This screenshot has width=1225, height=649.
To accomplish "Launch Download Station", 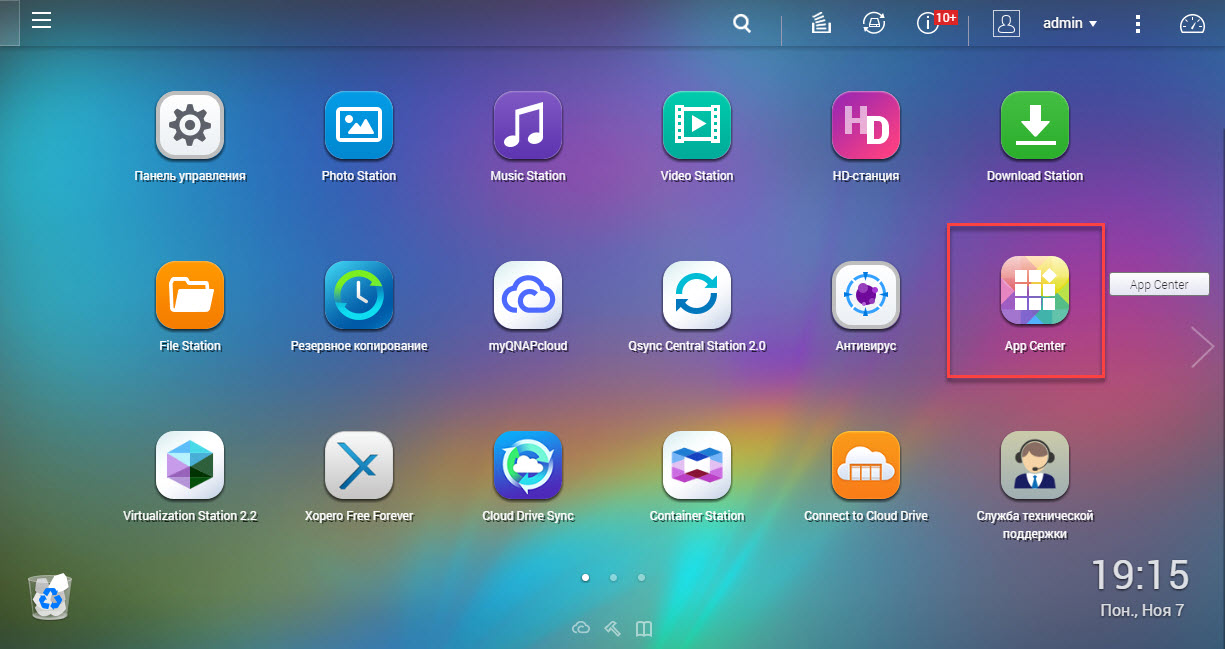I will pos(1035,126).
